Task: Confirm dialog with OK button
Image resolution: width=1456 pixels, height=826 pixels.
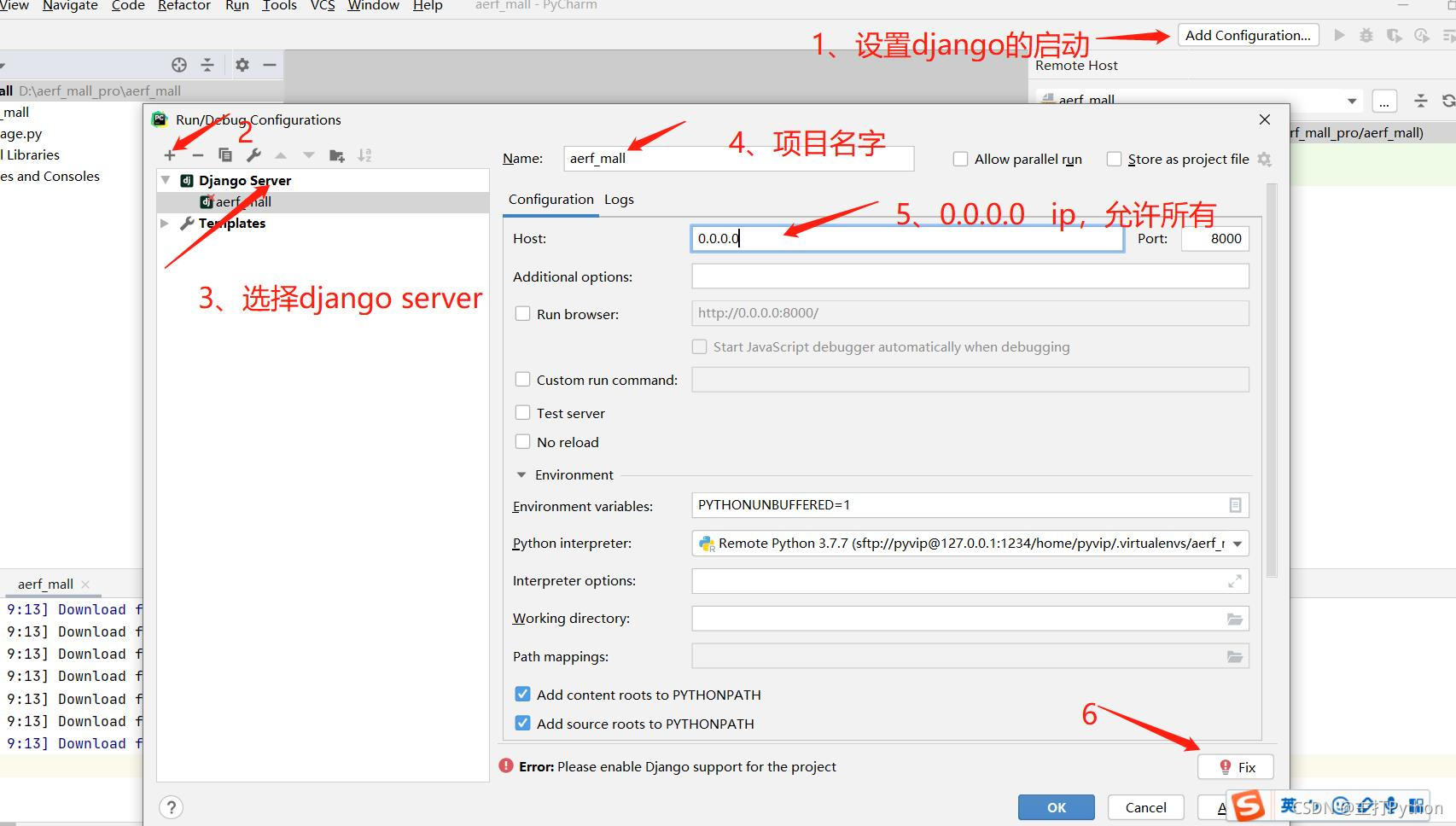Action: [1057, 807]
